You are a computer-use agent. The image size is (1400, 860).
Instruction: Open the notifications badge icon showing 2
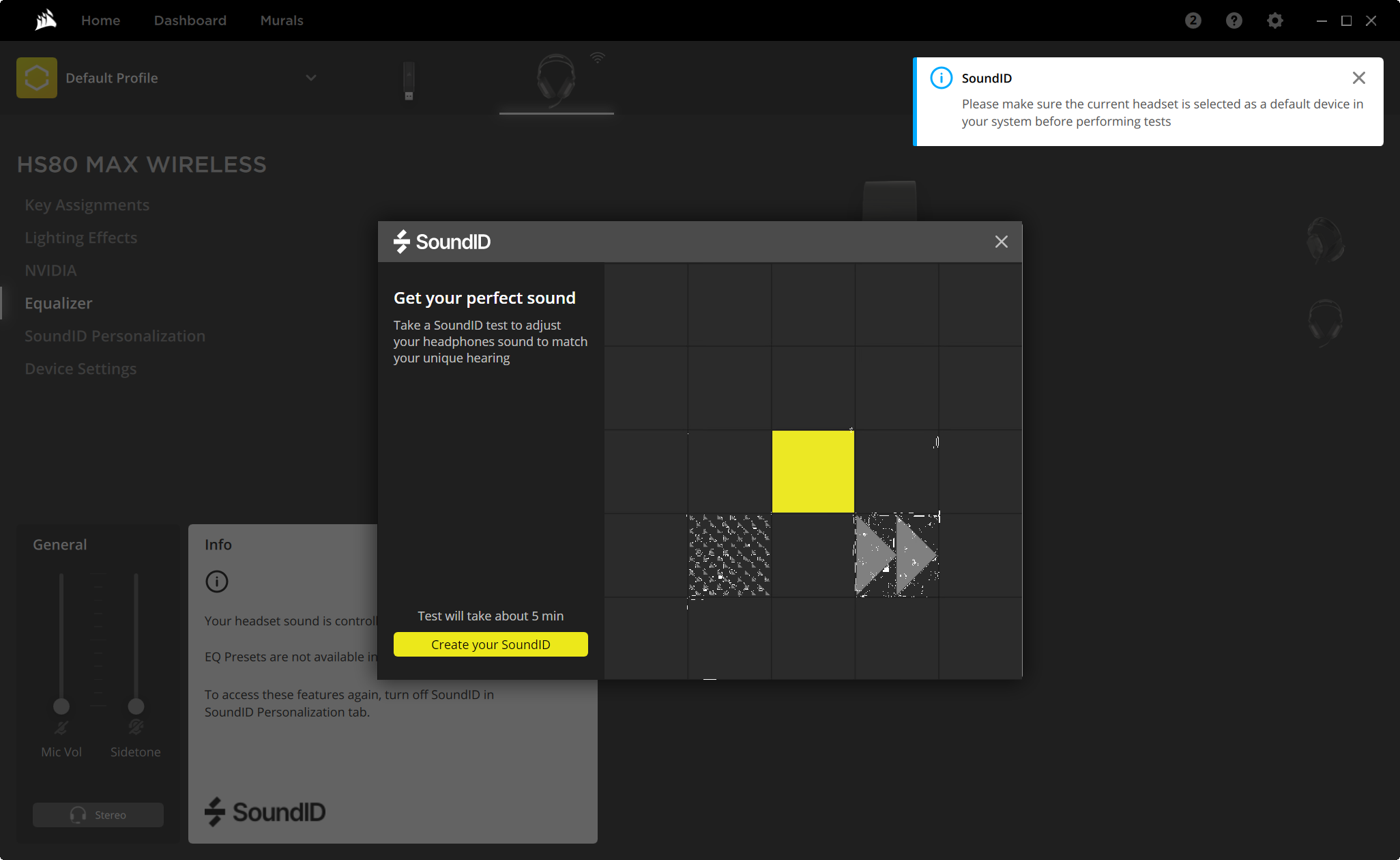(1193, 20)
